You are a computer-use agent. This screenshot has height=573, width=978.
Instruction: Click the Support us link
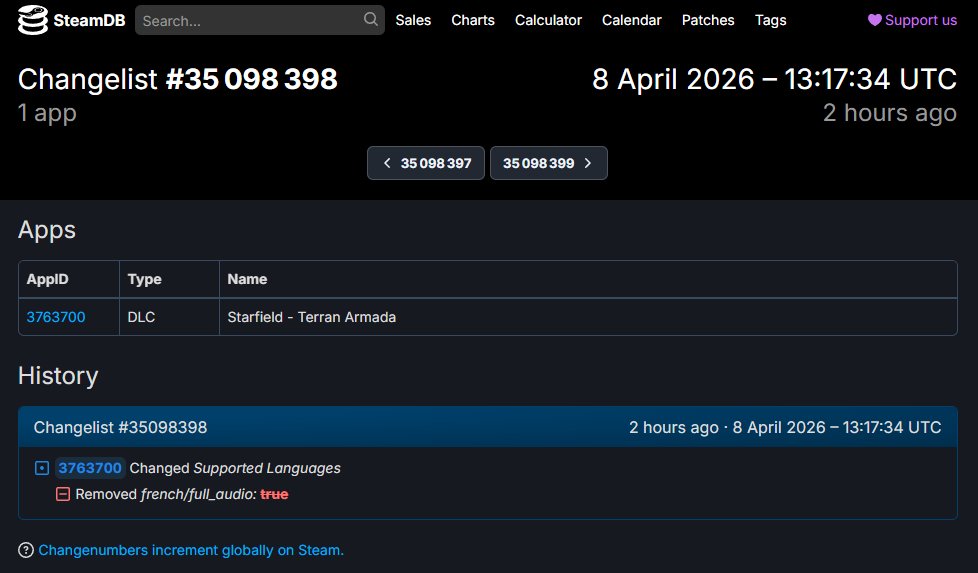(912, 20)
